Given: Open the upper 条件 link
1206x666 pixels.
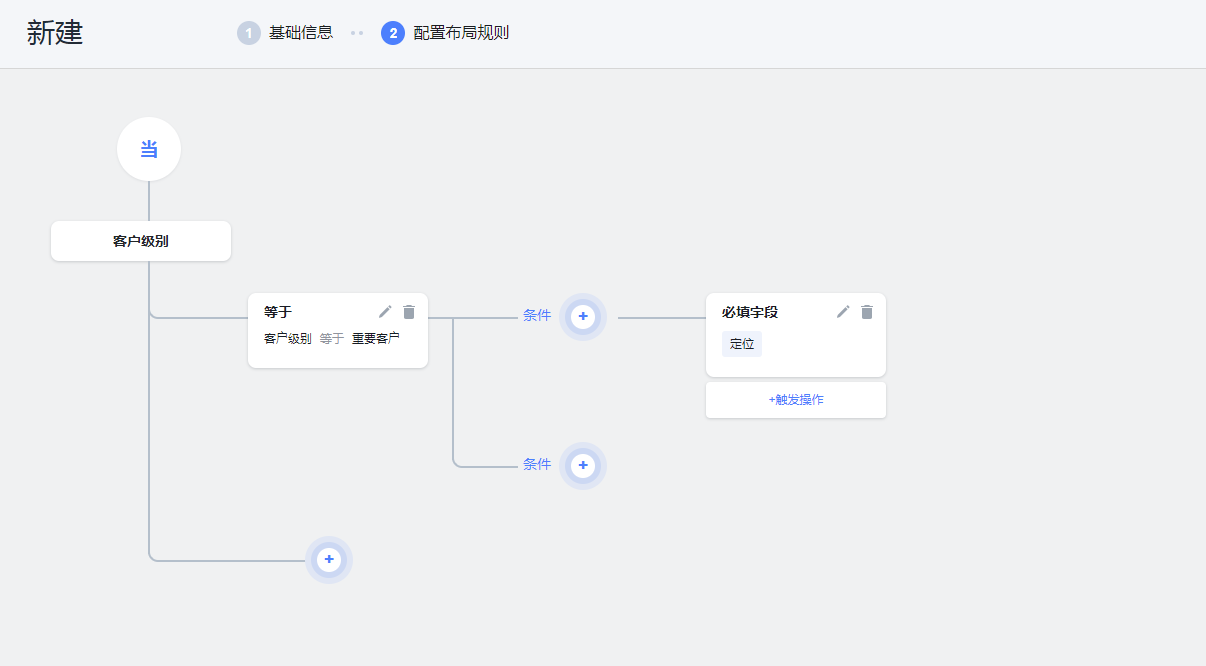Looking at the screenshot, I should coord(538,316).
